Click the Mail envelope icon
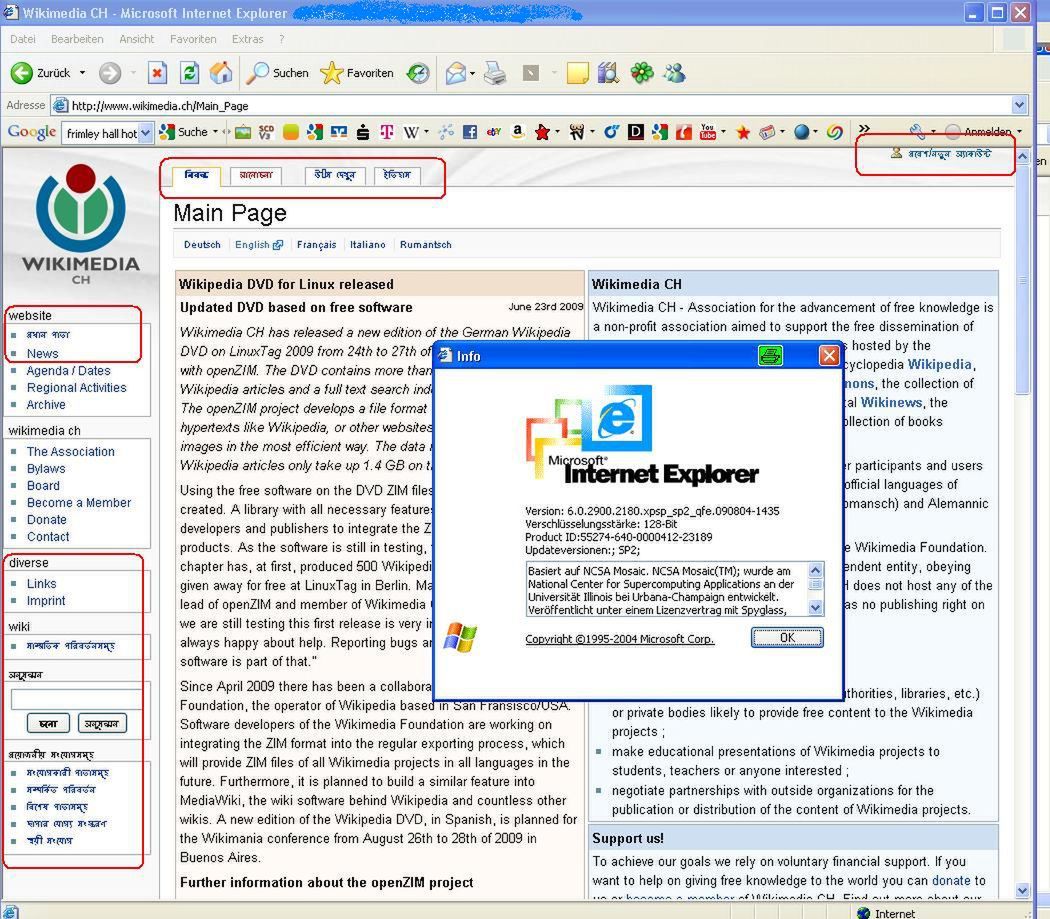This screenshot has height=919, width=1050. point(455,73)
